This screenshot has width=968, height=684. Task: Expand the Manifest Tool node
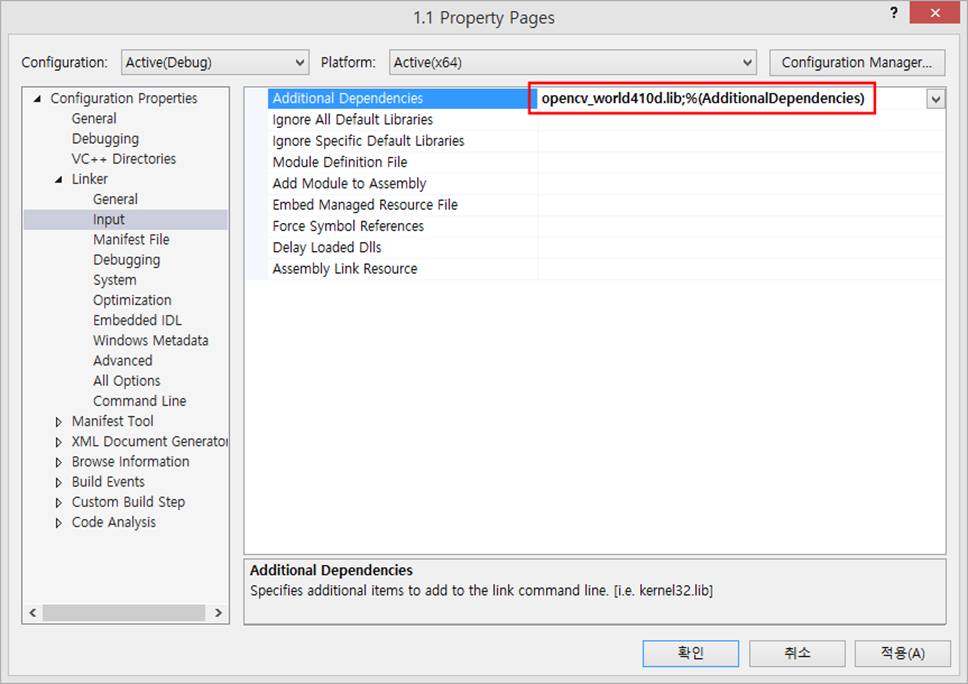pos(59,422)
